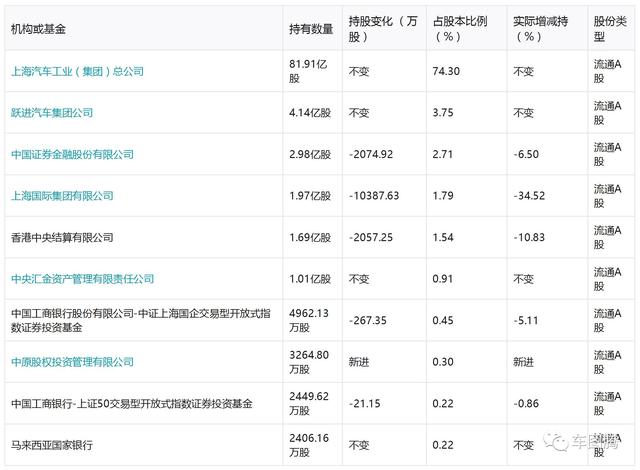The height and width of the screenshot is (470, 640).
Task: Open the 上海国际集团有限公司 link
Action: tap(62, 196)
